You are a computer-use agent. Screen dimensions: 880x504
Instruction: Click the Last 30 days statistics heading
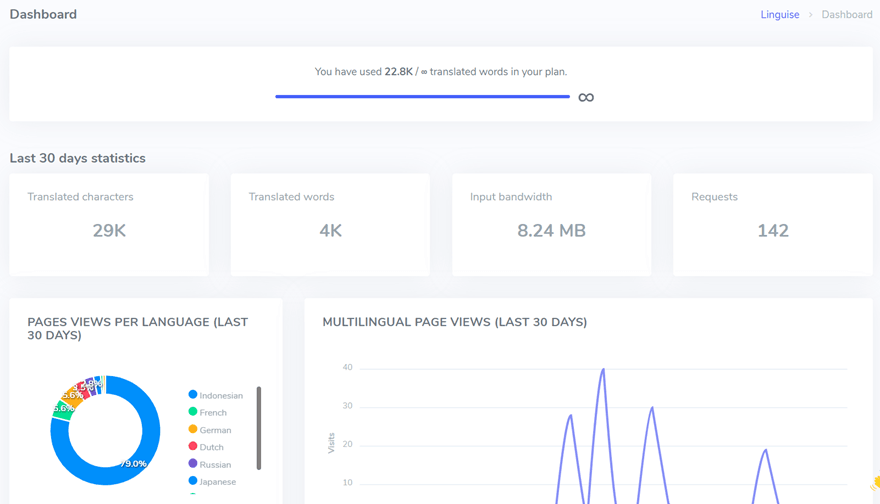[x=77, y=158]
